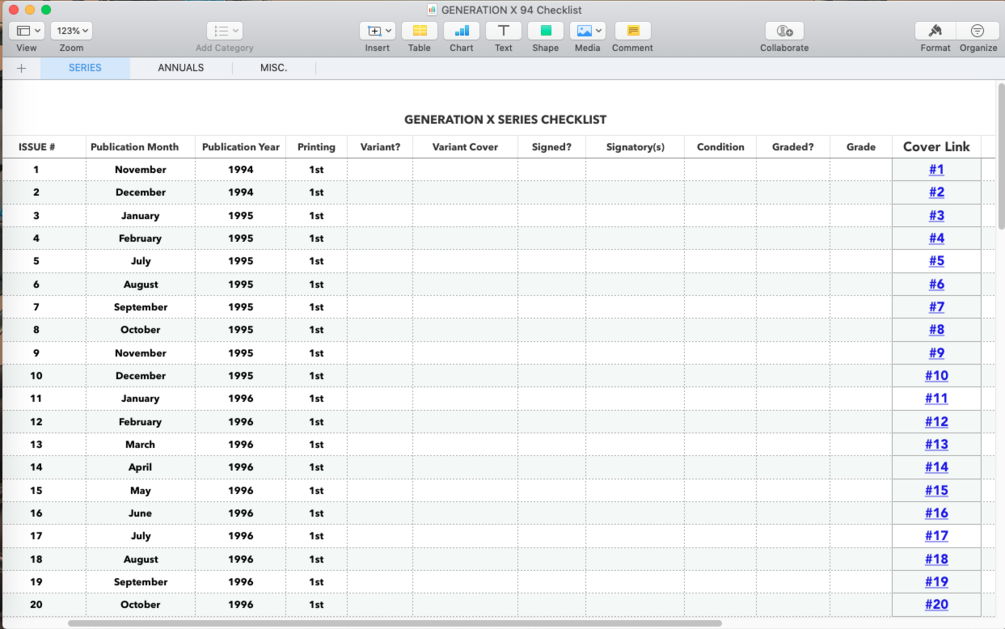Viewport: 1005px width, 629px height.
Task: Open the 123% Zoom dropdown
Action: [x=71, y=31]
